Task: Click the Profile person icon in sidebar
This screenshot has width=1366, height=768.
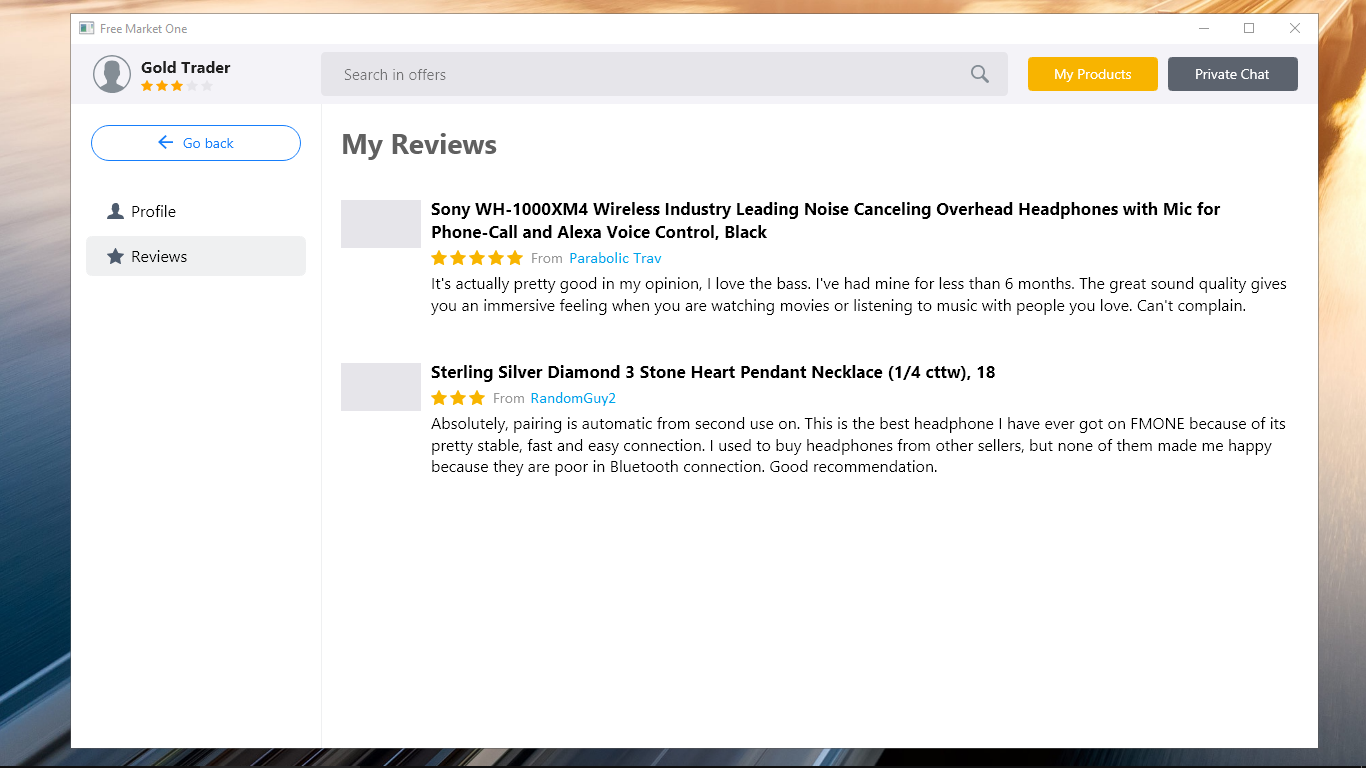Action: (x=116, y=211)
